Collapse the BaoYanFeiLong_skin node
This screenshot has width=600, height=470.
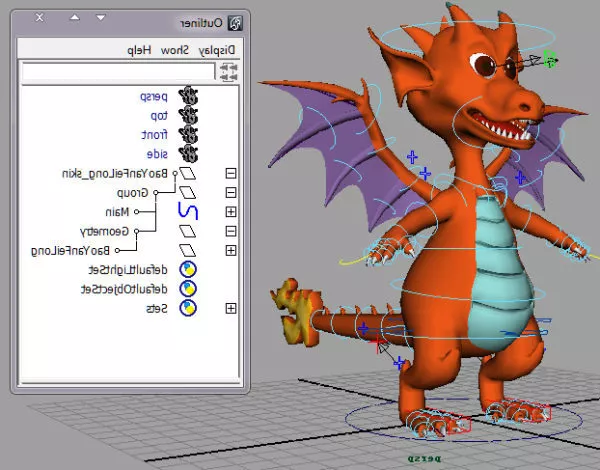click(x=231, y=173)
